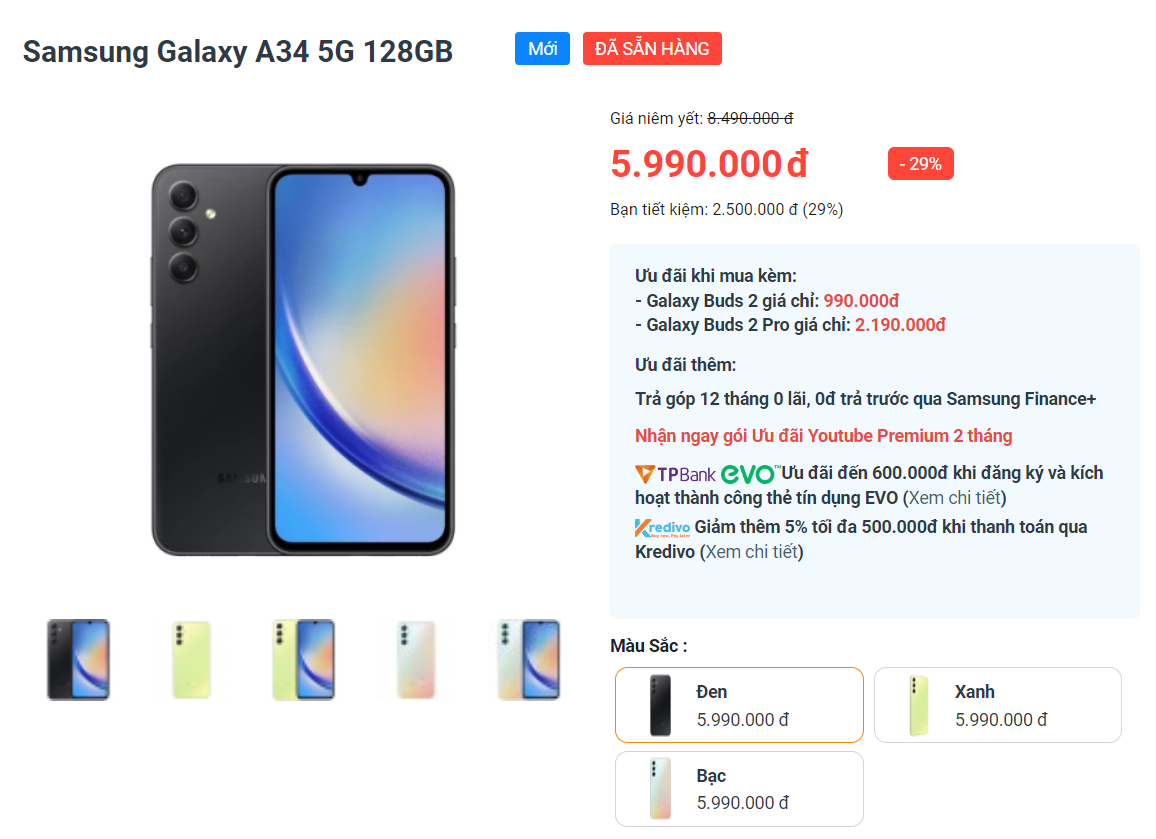Open the lime green front-and-back thumbnail
Viewport: 1156px width, 839px height.
304,660
